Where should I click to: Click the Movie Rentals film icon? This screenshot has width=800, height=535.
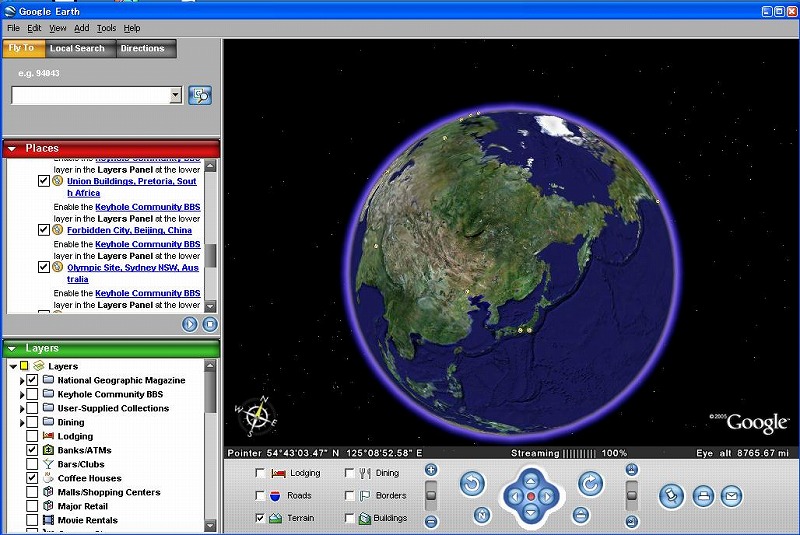point(48,520)
